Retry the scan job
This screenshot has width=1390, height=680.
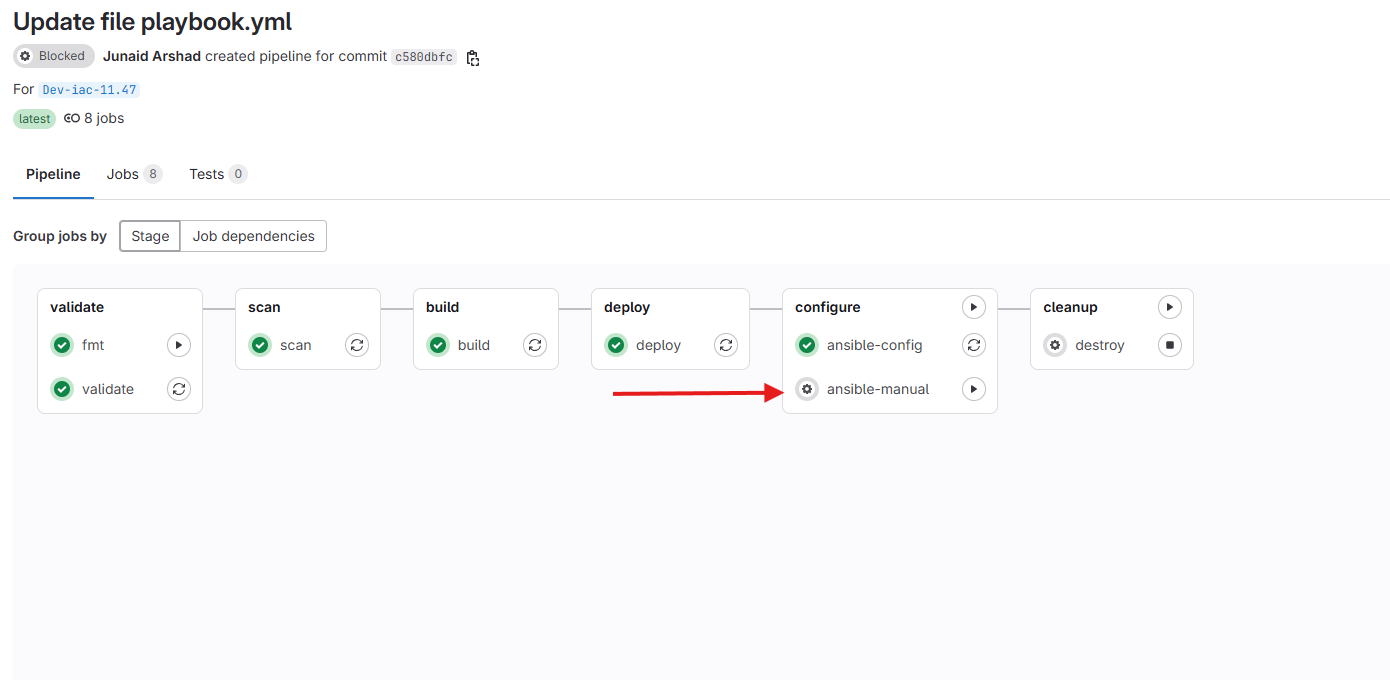(x=357, y=345)
